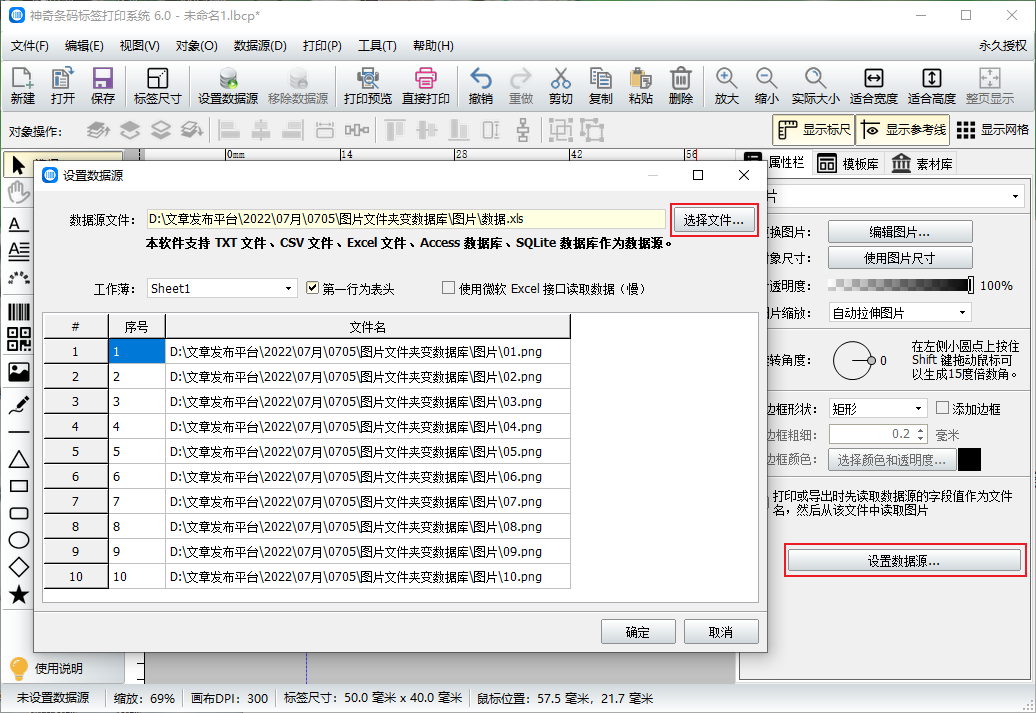1036x713 pixels.
Task: Select the QR code tool in left toolbox
Action: click(18, 339)
